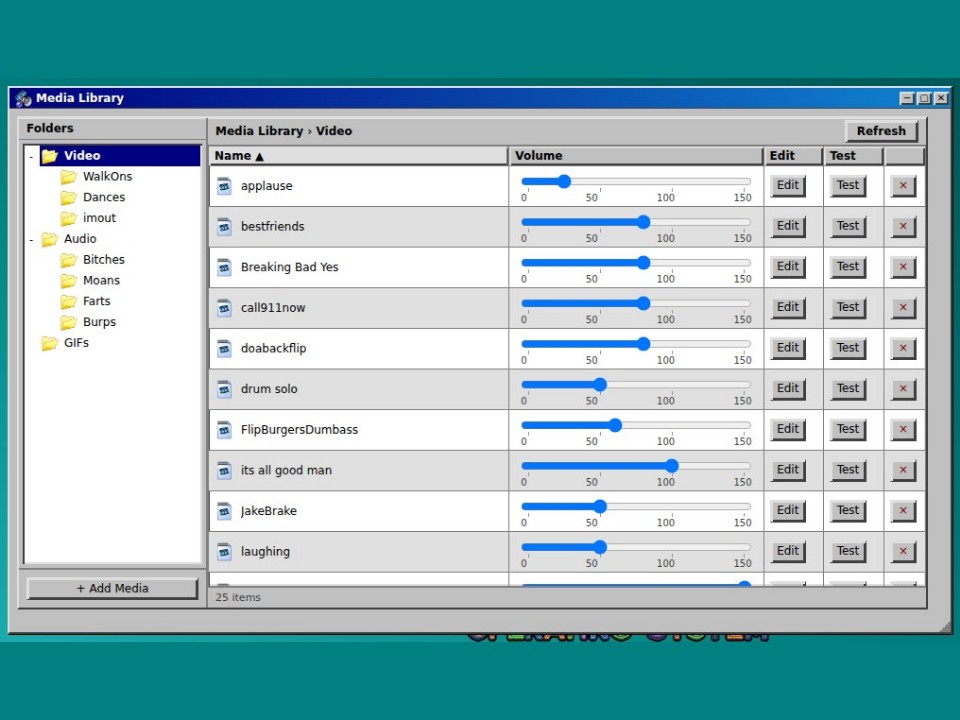Click the its all good man volume slider

pos(636,466)
